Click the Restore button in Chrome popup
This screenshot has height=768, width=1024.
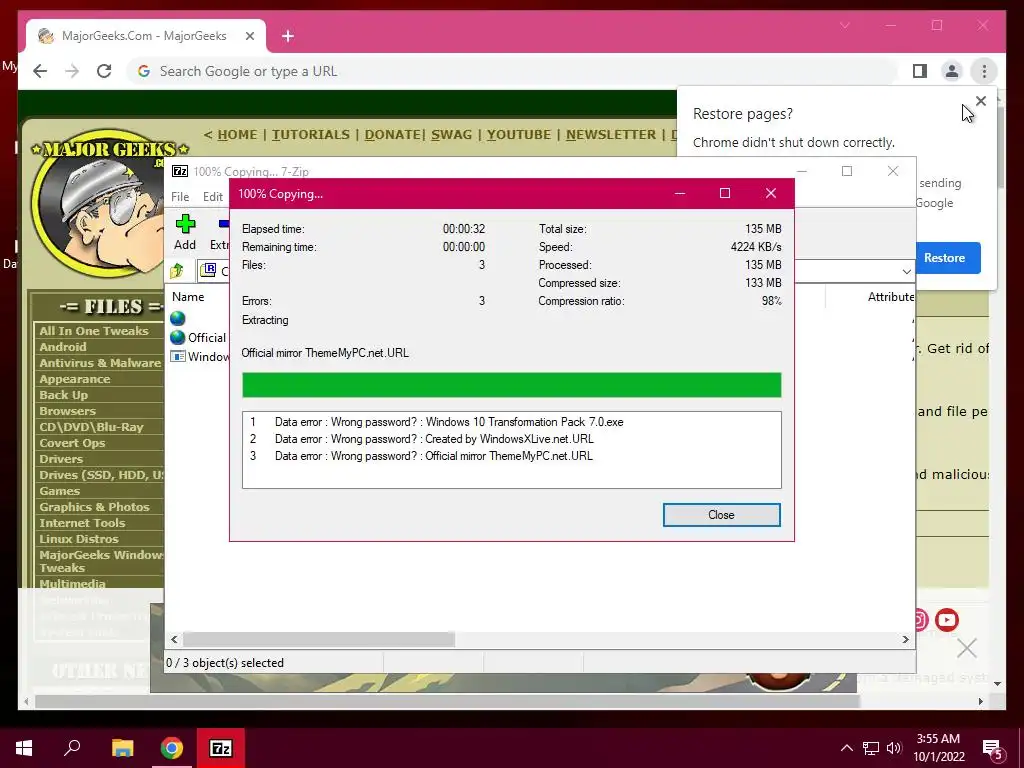pyautogui.click(x=944, y=257)
